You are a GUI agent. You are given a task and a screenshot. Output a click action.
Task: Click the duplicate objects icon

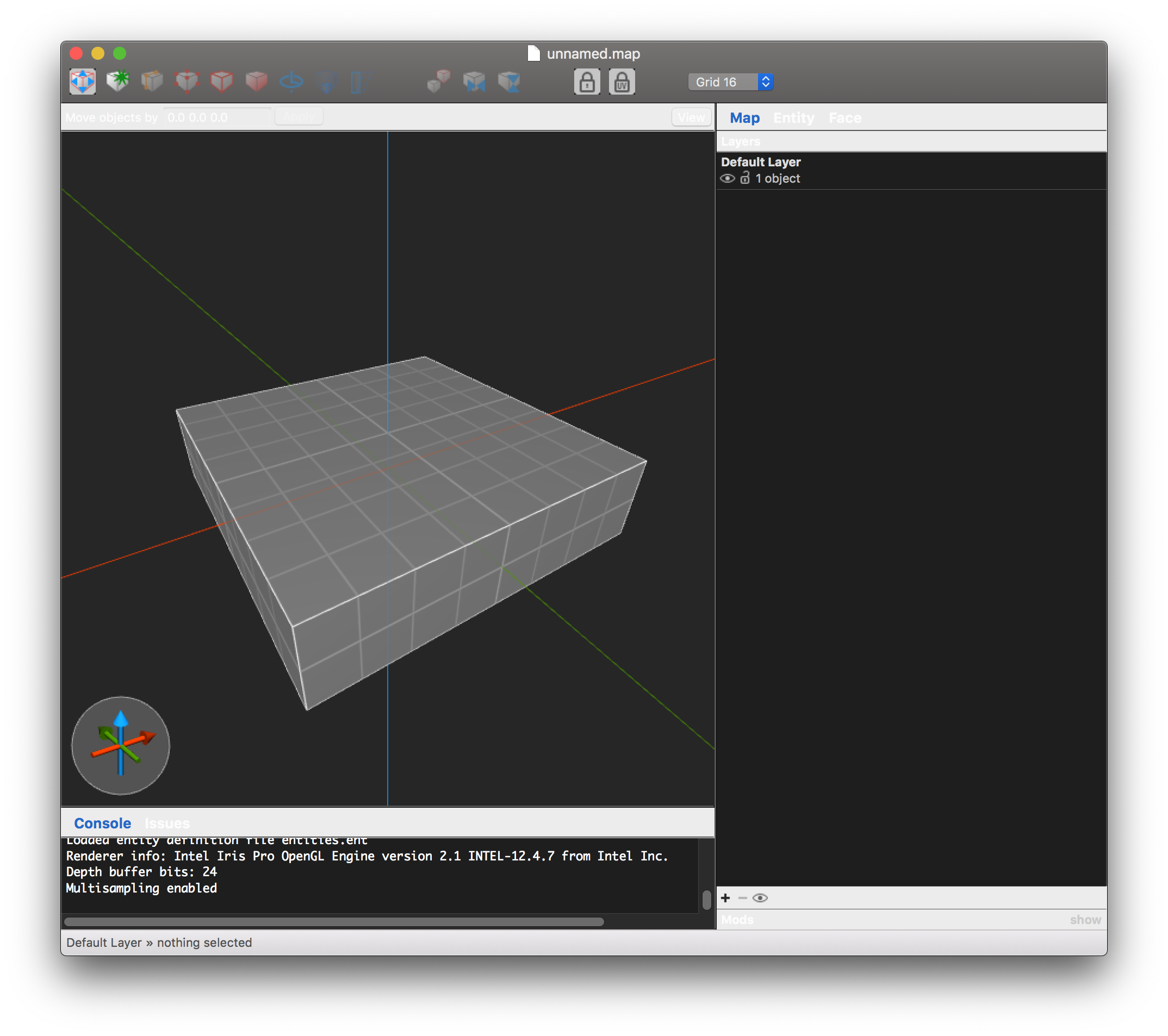pos(439,82)
